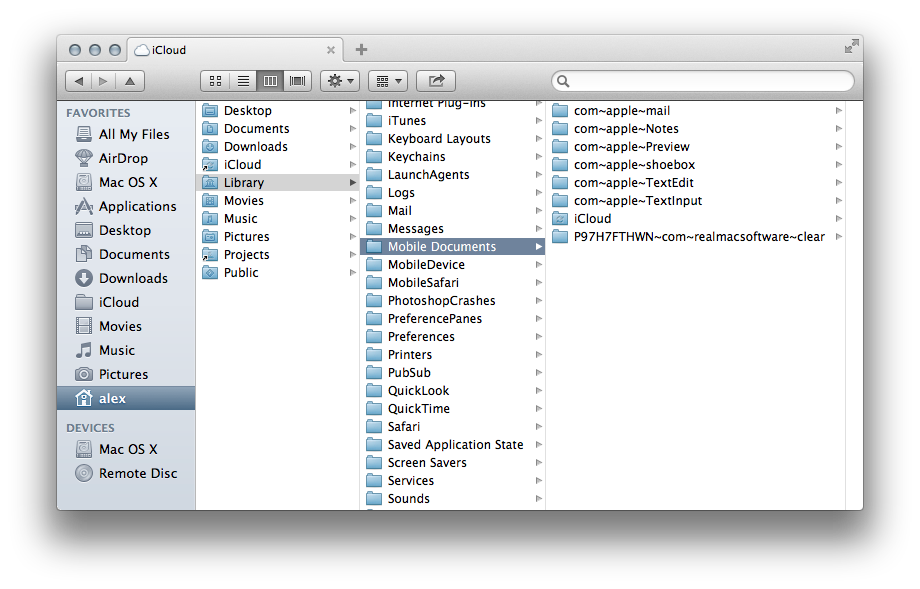The height and width of the screenshot is (589, 920).
Task: Expand the Mobile Documents folder arrow
Action: click(539, 247)
